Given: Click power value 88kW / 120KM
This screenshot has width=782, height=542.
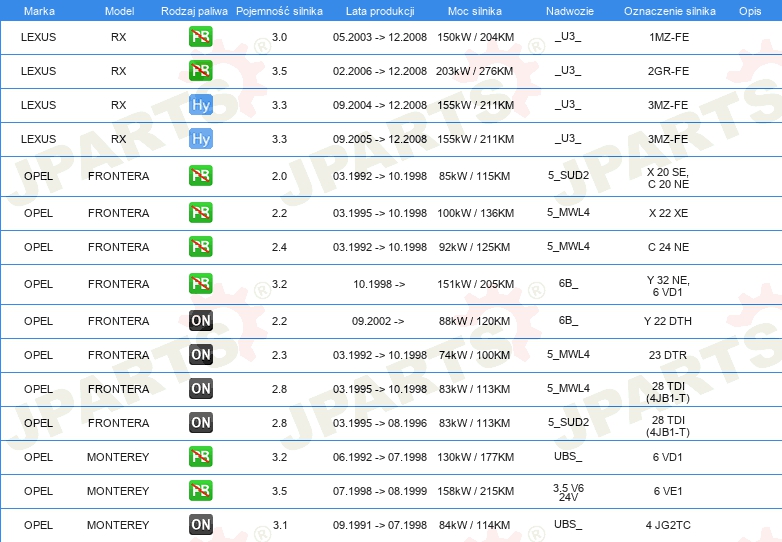Looking at the screenshot, I should [475, 321].
